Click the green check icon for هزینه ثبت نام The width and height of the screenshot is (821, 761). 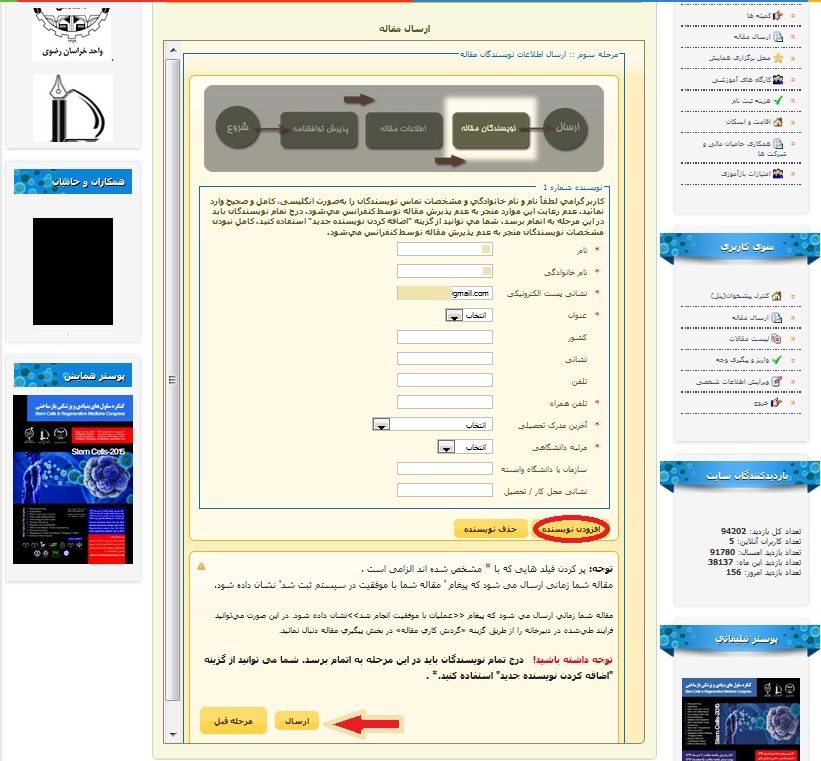click(778, 101)
